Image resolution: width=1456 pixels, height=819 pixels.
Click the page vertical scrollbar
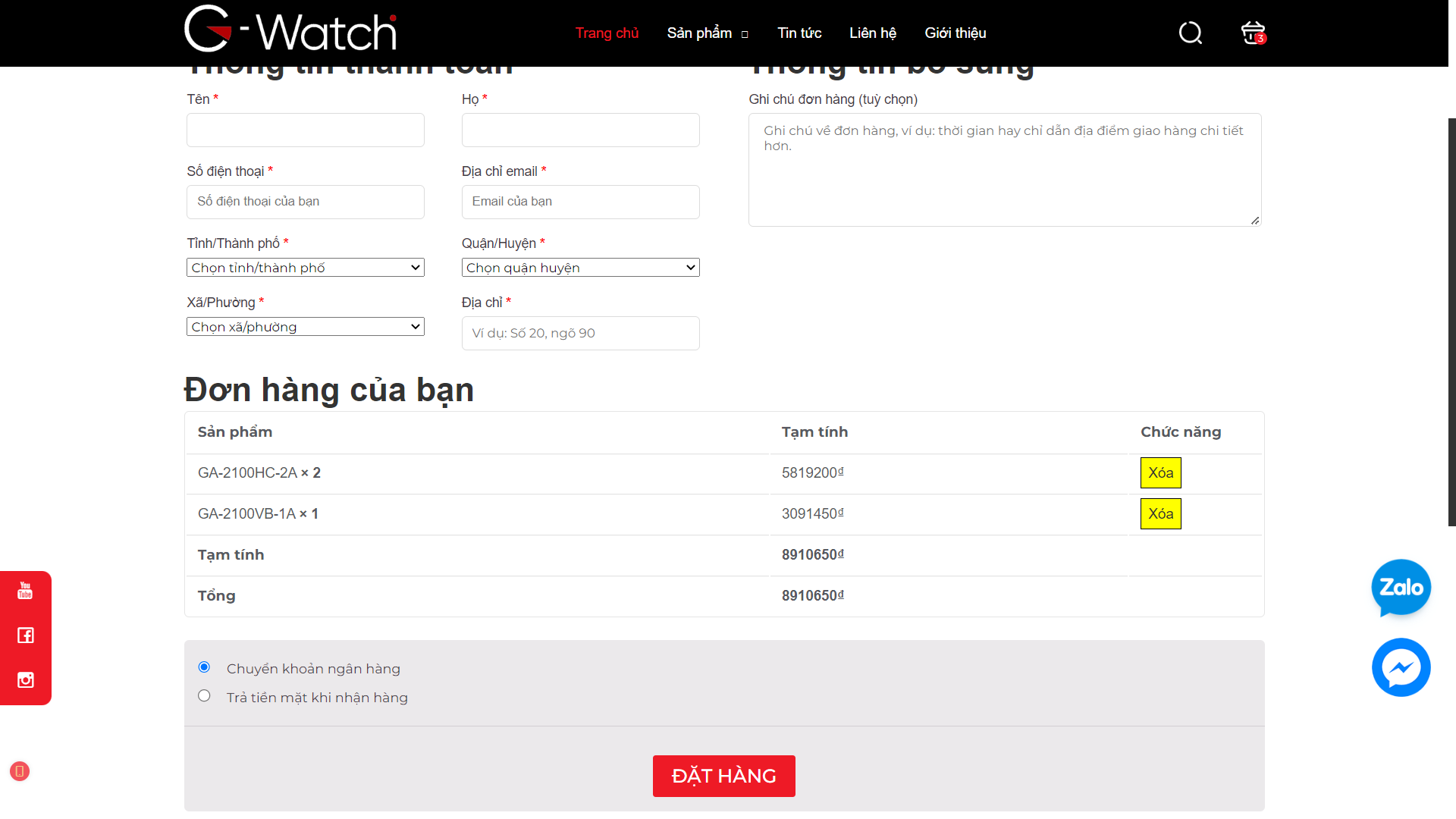1451,322
